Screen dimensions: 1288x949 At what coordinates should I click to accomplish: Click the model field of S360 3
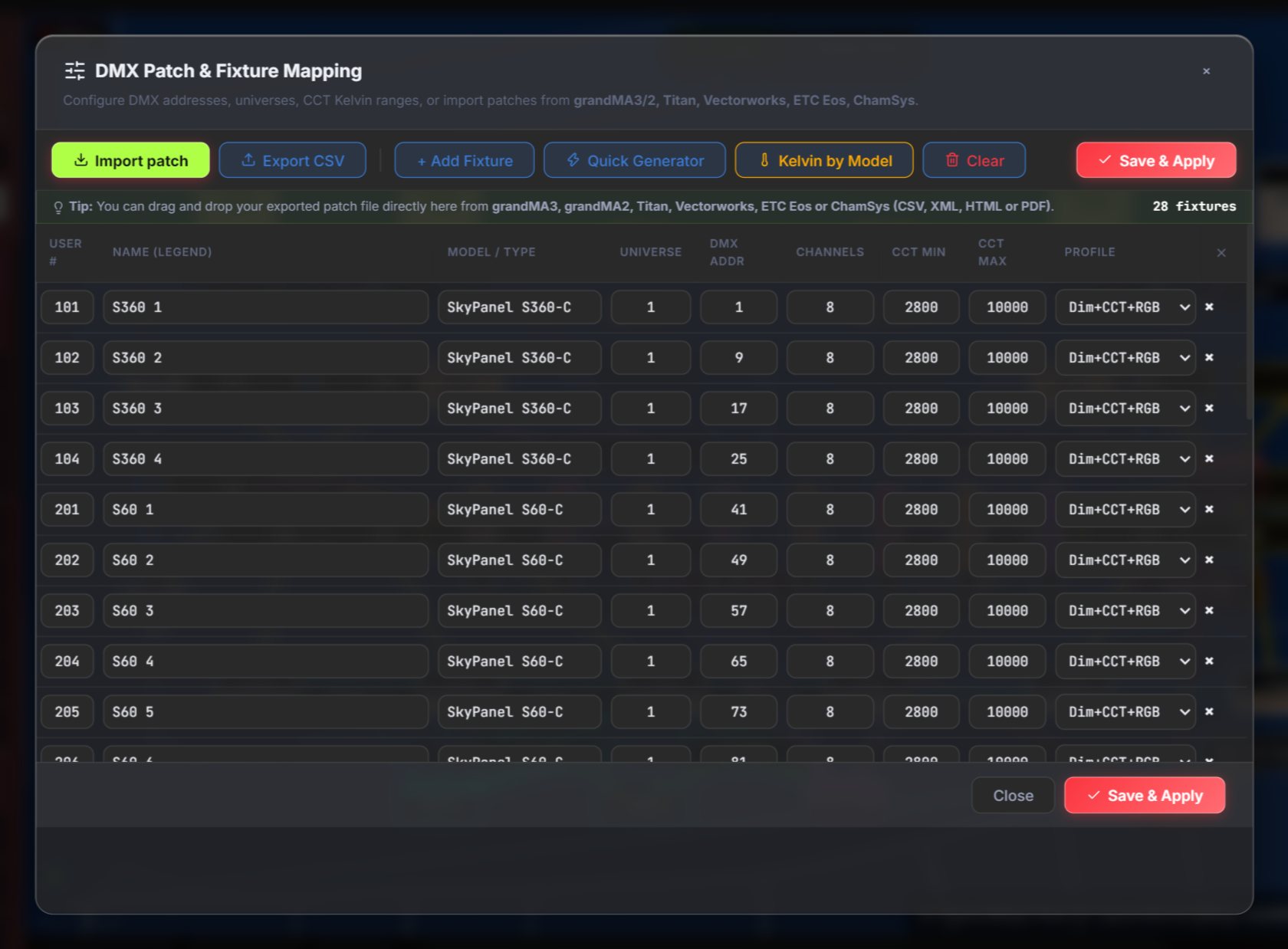pyautogui.click(x=520, y=409)
